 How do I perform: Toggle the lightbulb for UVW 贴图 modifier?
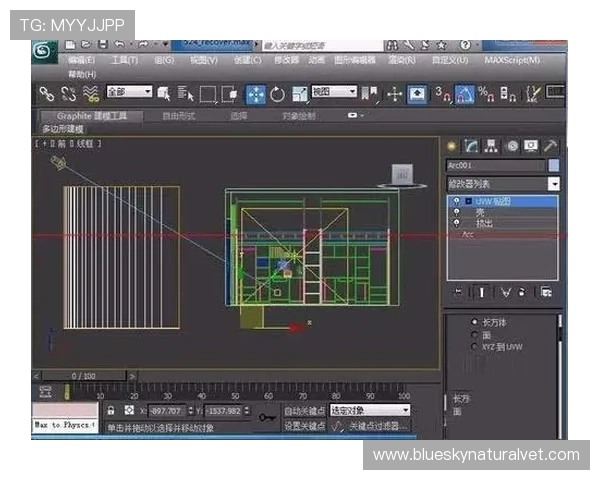pyautogui.click(x=456, y=201)
